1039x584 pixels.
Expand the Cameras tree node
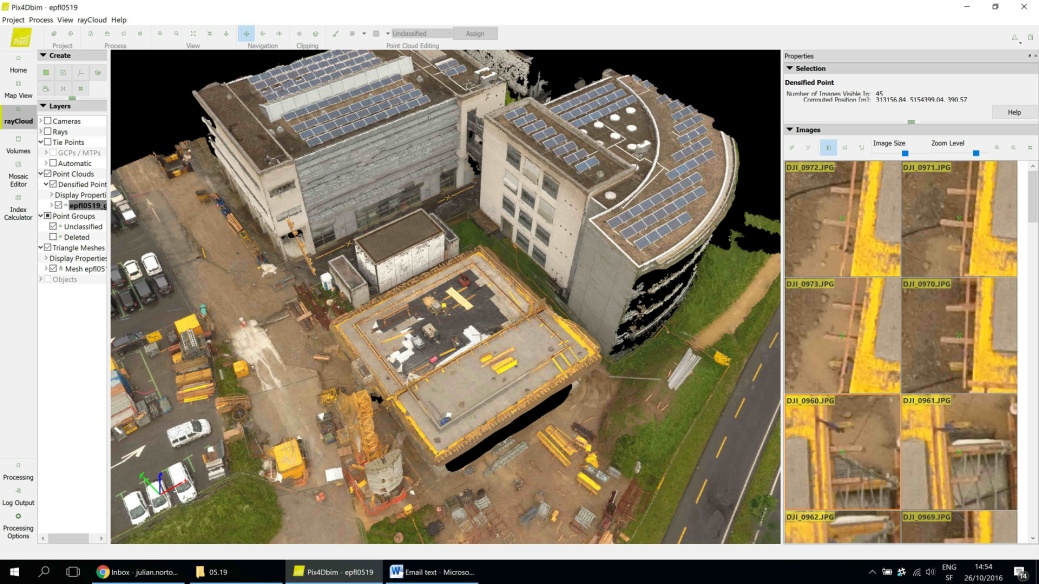coord(41,121)
